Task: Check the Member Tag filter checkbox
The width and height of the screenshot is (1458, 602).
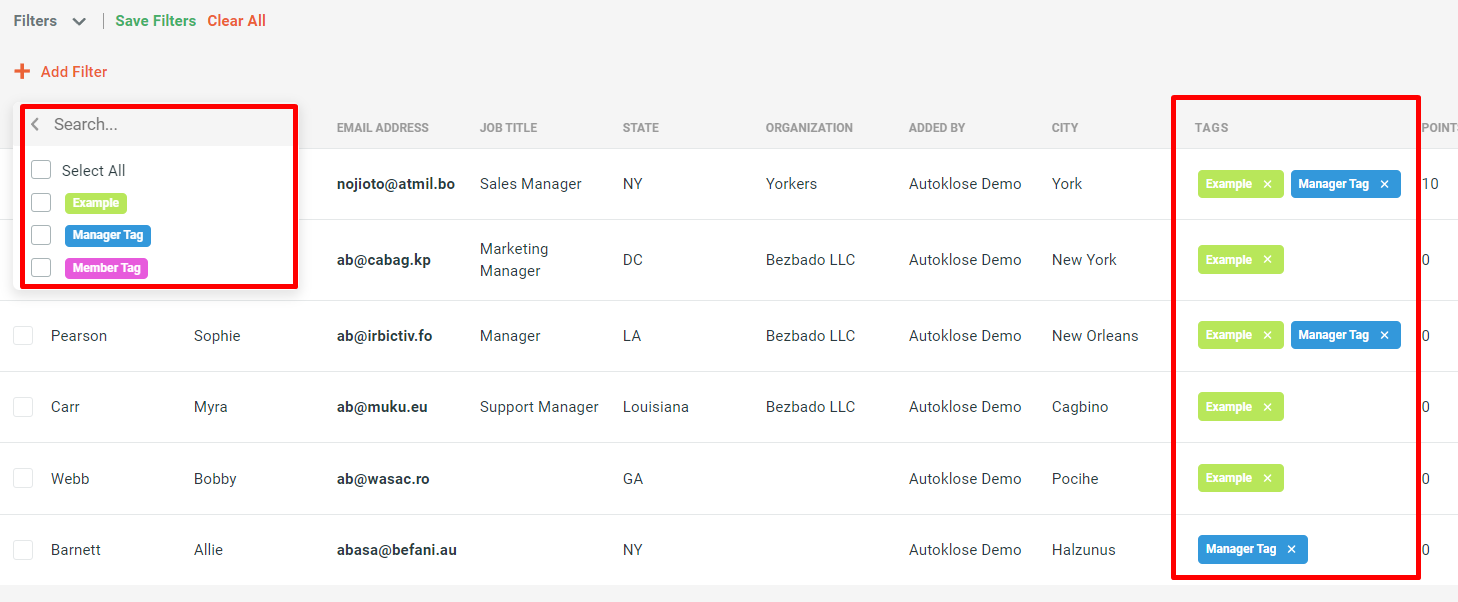Action: [x=41, y=268]
